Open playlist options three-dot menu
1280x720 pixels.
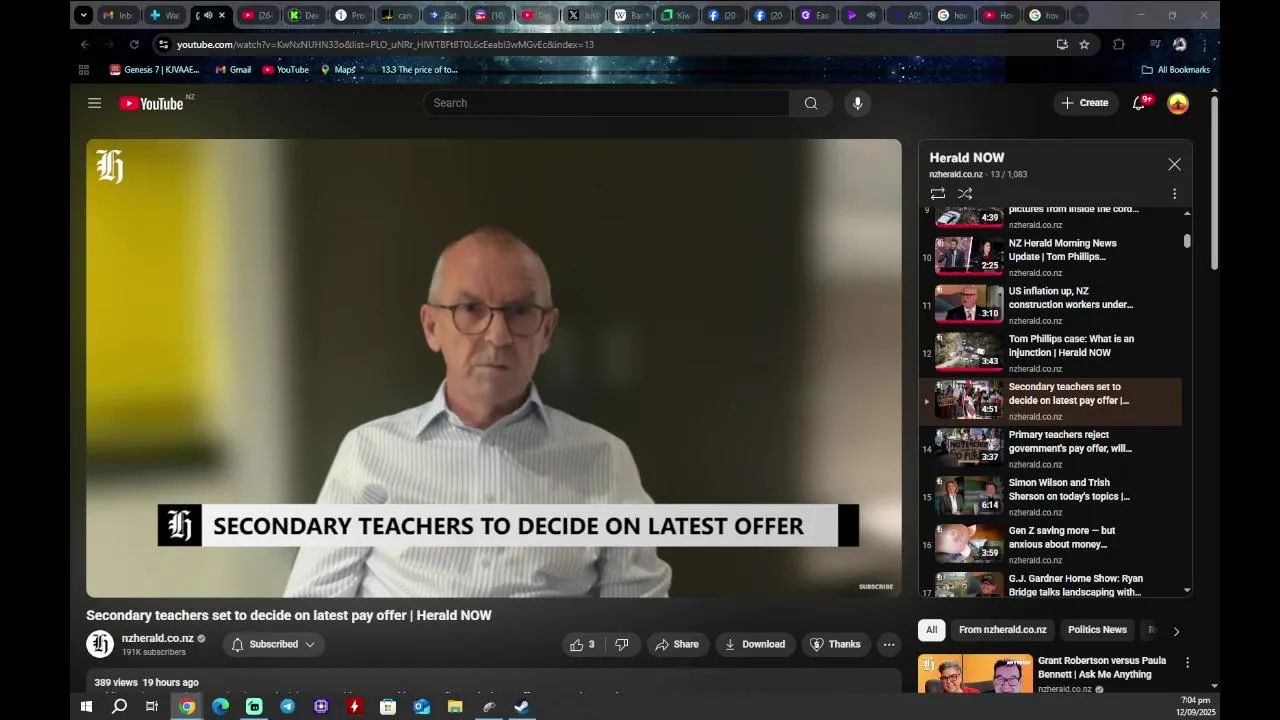click(x=1174, y=193)
